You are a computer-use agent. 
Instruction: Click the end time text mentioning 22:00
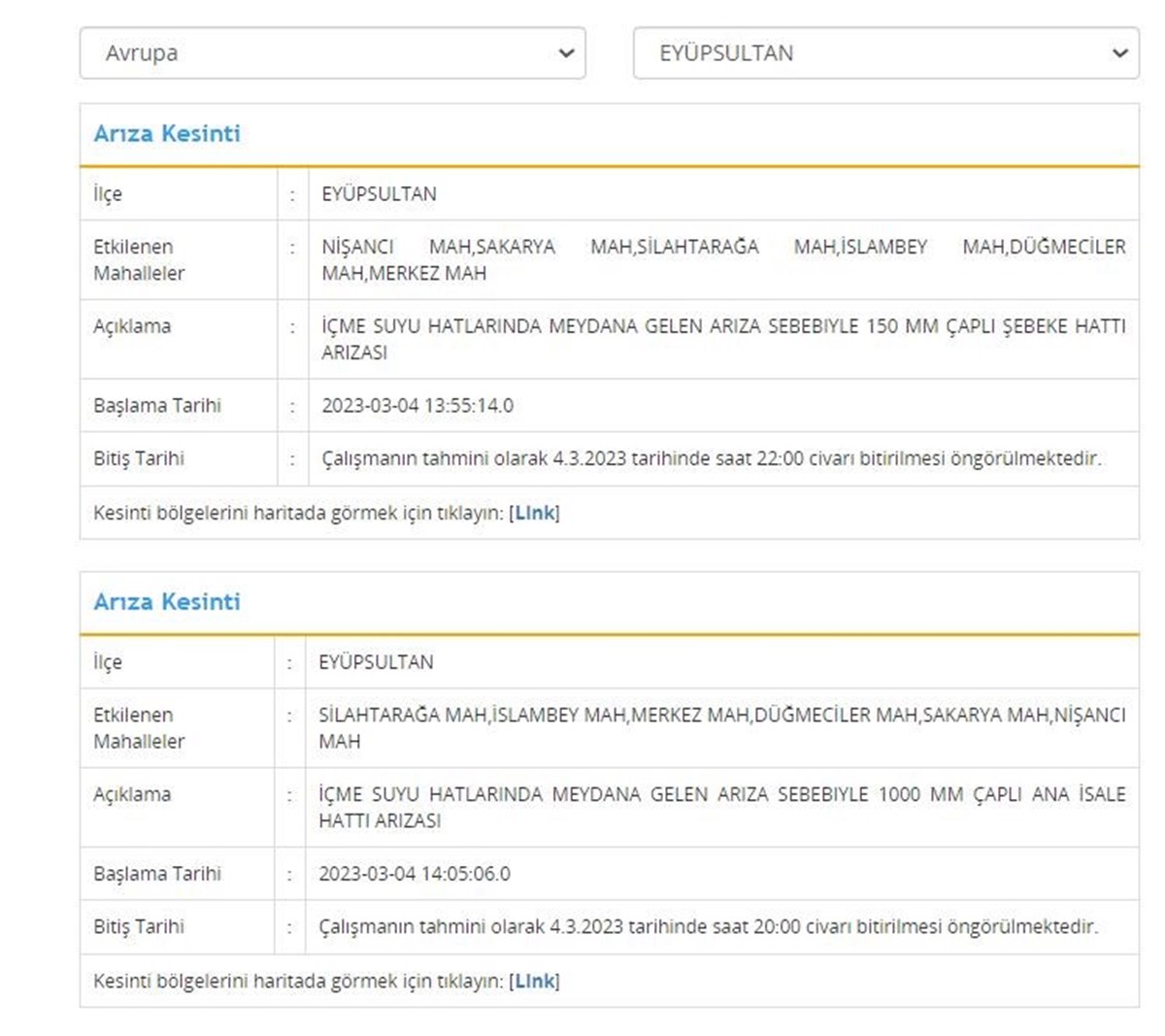tap(711, 458)
